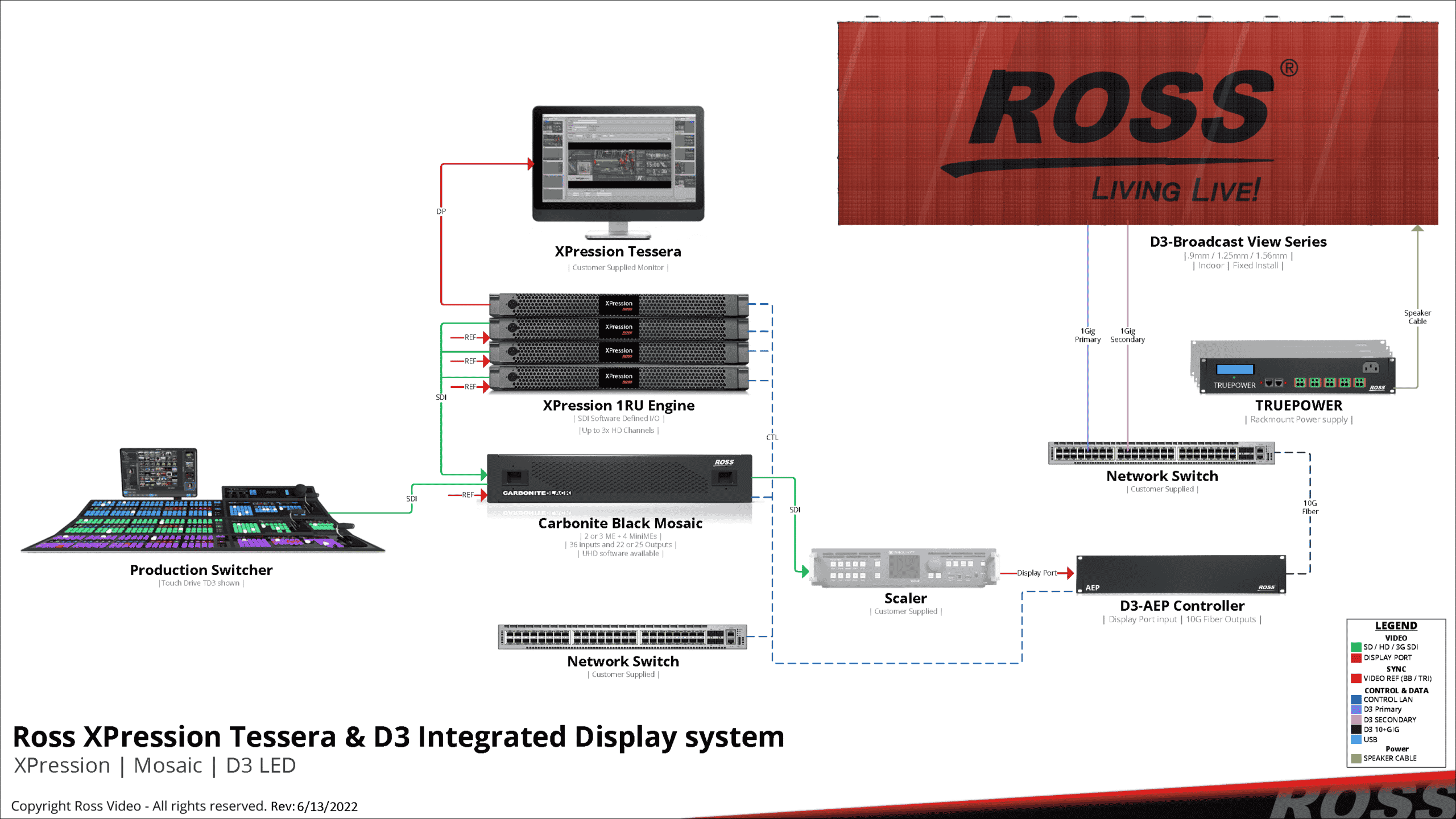
Task: Select the Production Switcher console image
Action: pos(203,500)
